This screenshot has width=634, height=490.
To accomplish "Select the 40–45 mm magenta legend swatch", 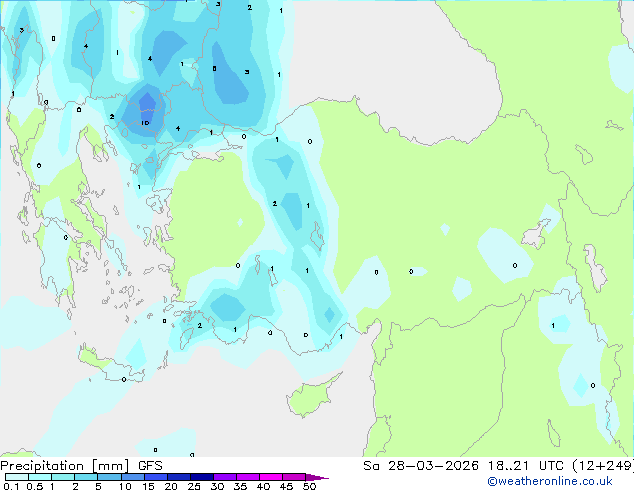I will tap(271, 477).
